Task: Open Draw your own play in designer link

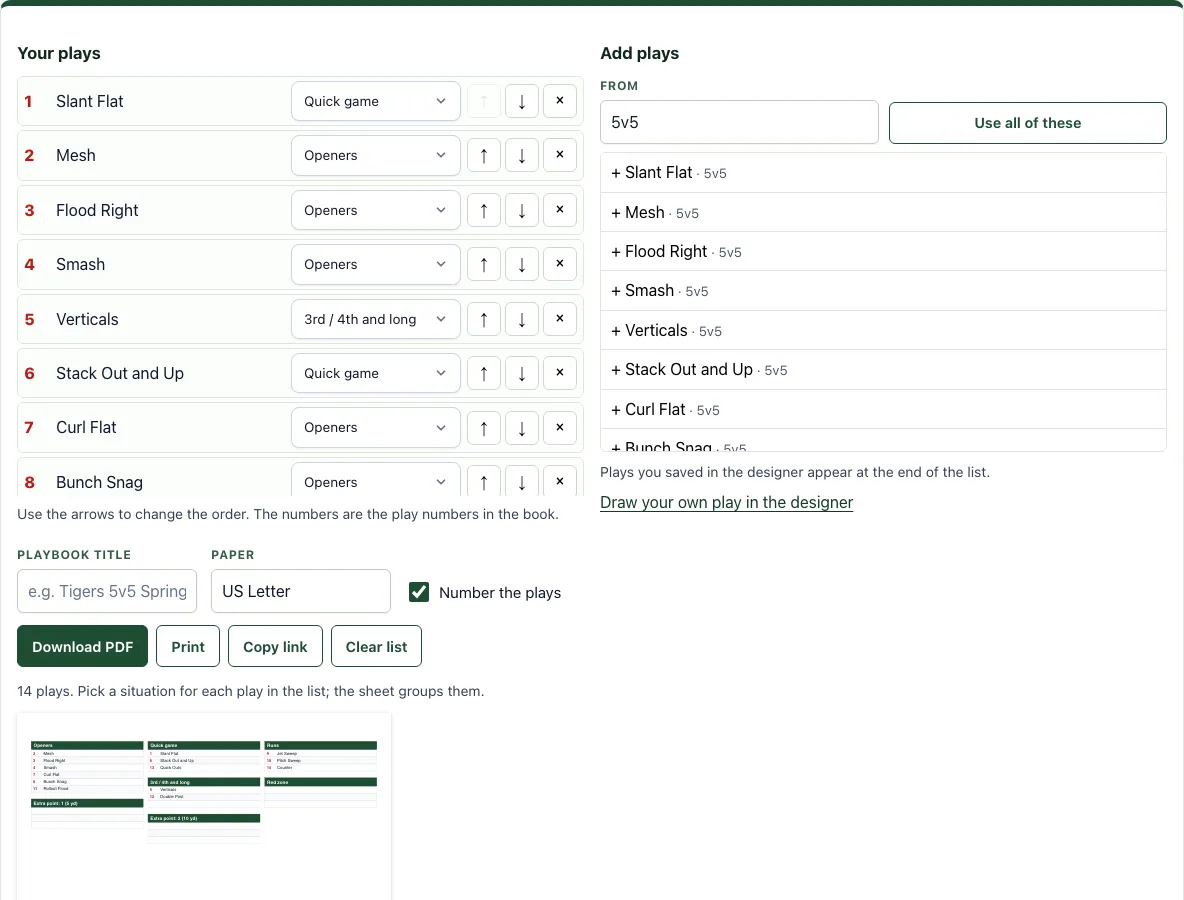Action: coord(726,503)
